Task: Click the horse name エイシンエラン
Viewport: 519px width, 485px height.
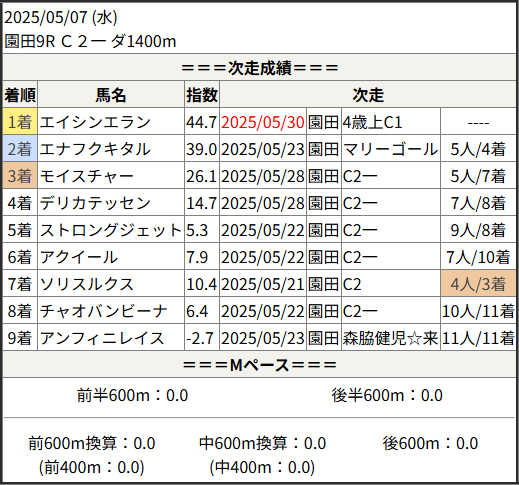Action: (x=95, y=122)
